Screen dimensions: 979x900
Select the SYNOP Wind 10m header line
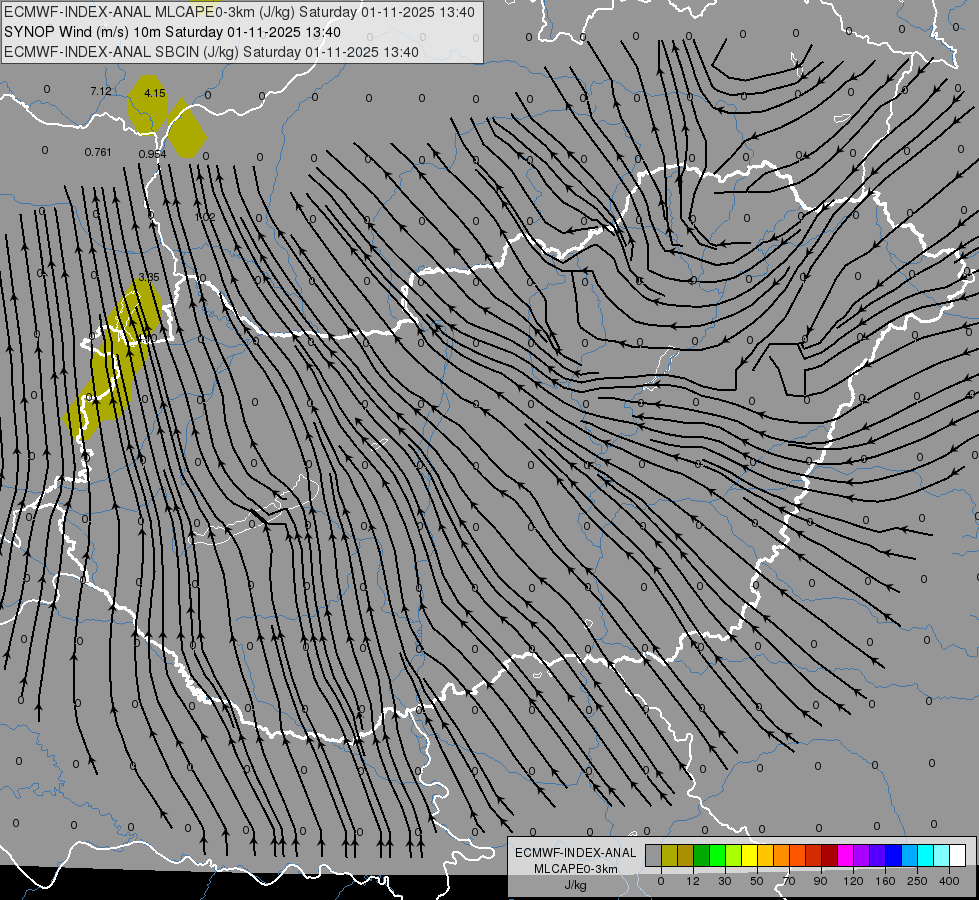click(172, 32)
